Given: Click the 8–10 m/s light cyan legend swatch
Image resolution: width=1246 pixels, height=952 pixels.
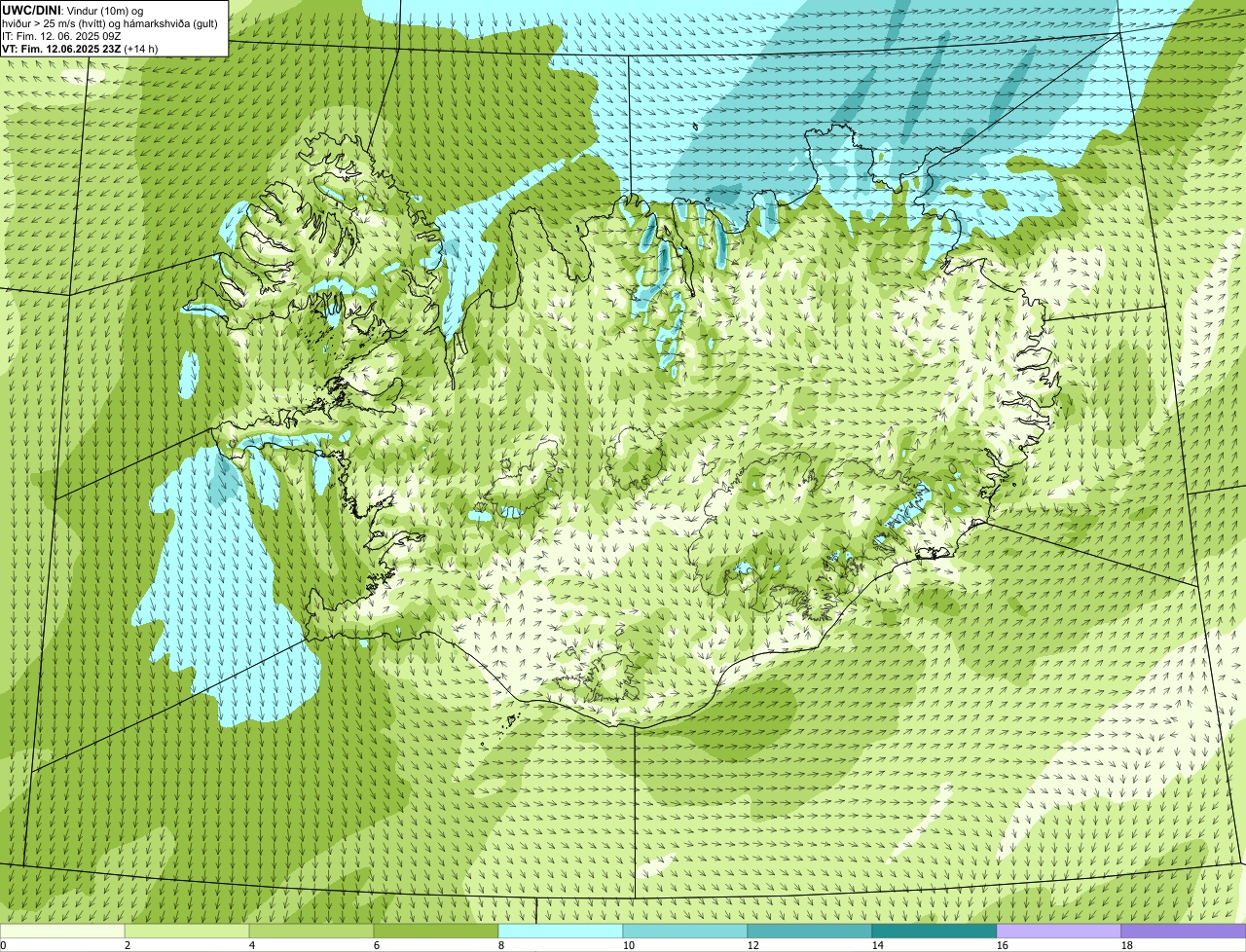Looking at the screenshot, I should click(561, 932).
